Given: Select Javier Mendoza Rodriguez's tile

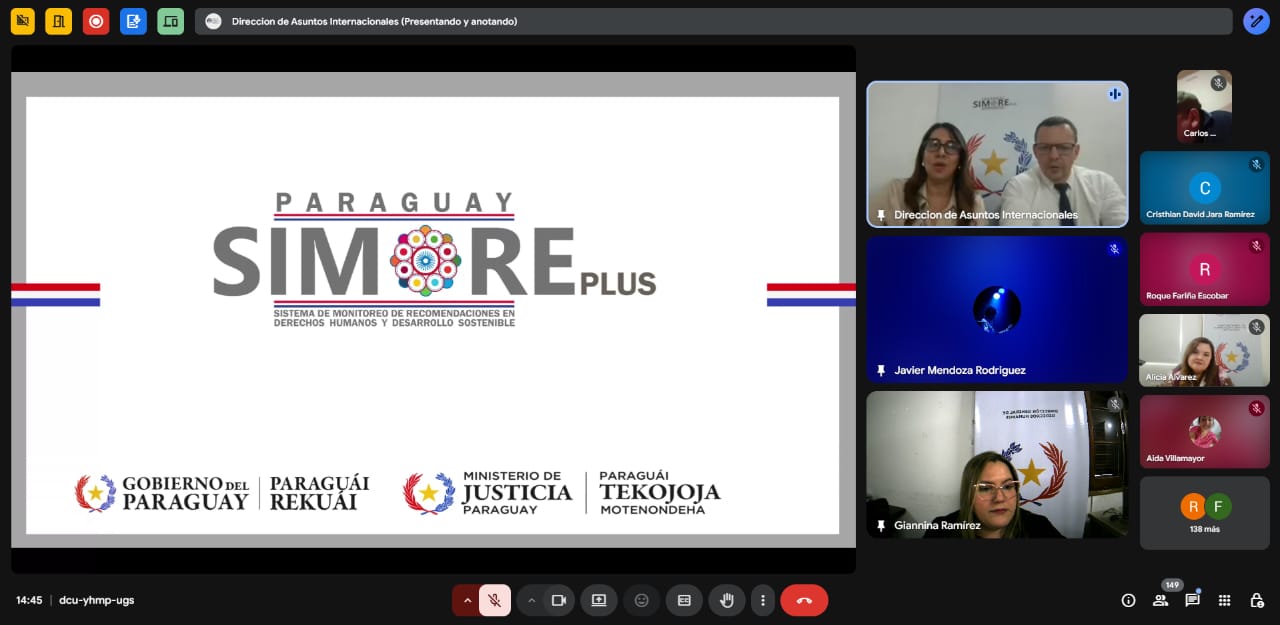Looking at the screenshot, I should [997, 309].
